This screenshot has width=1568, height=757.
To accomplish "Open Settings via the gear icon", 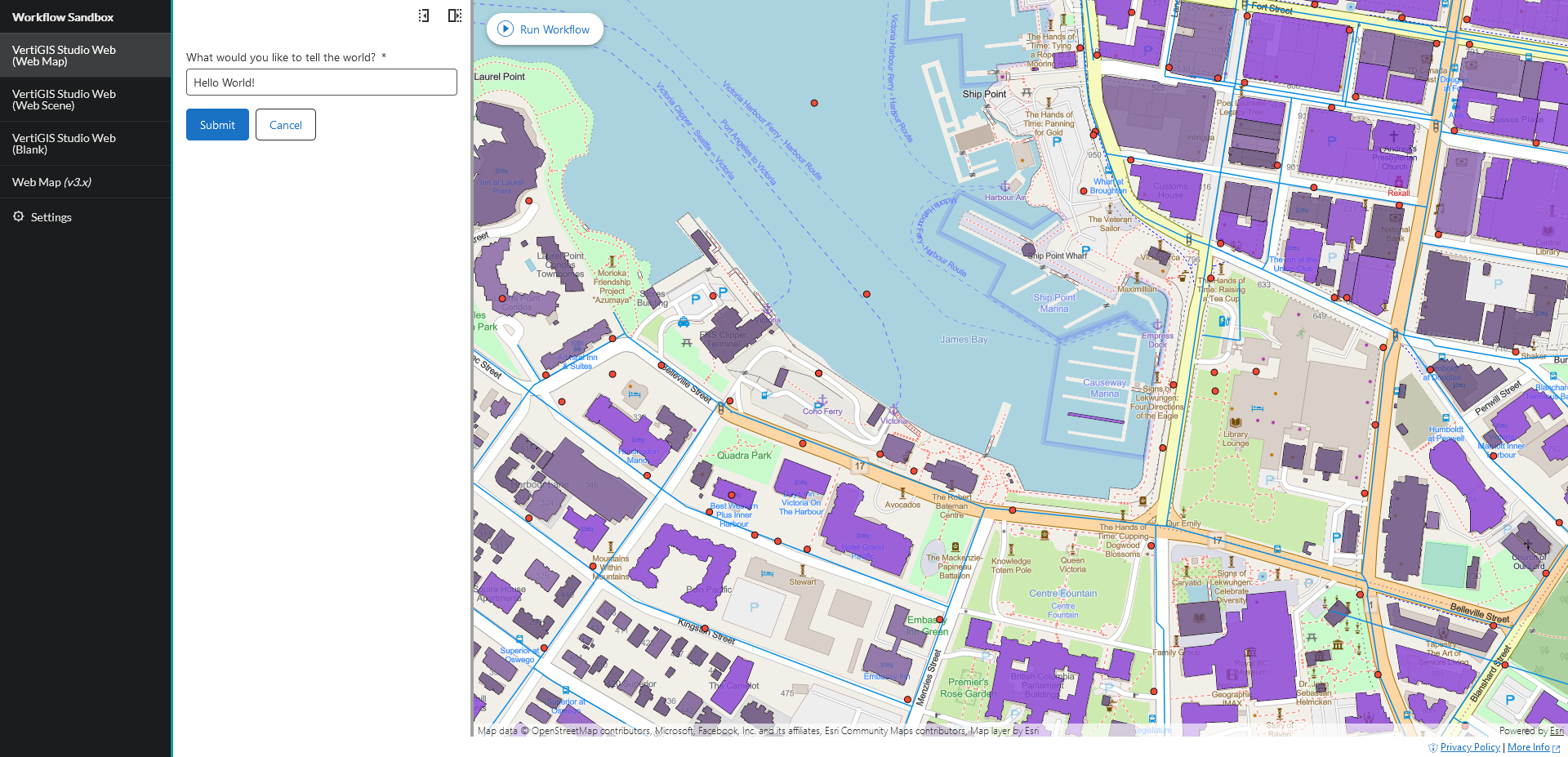I will [18, 216].
